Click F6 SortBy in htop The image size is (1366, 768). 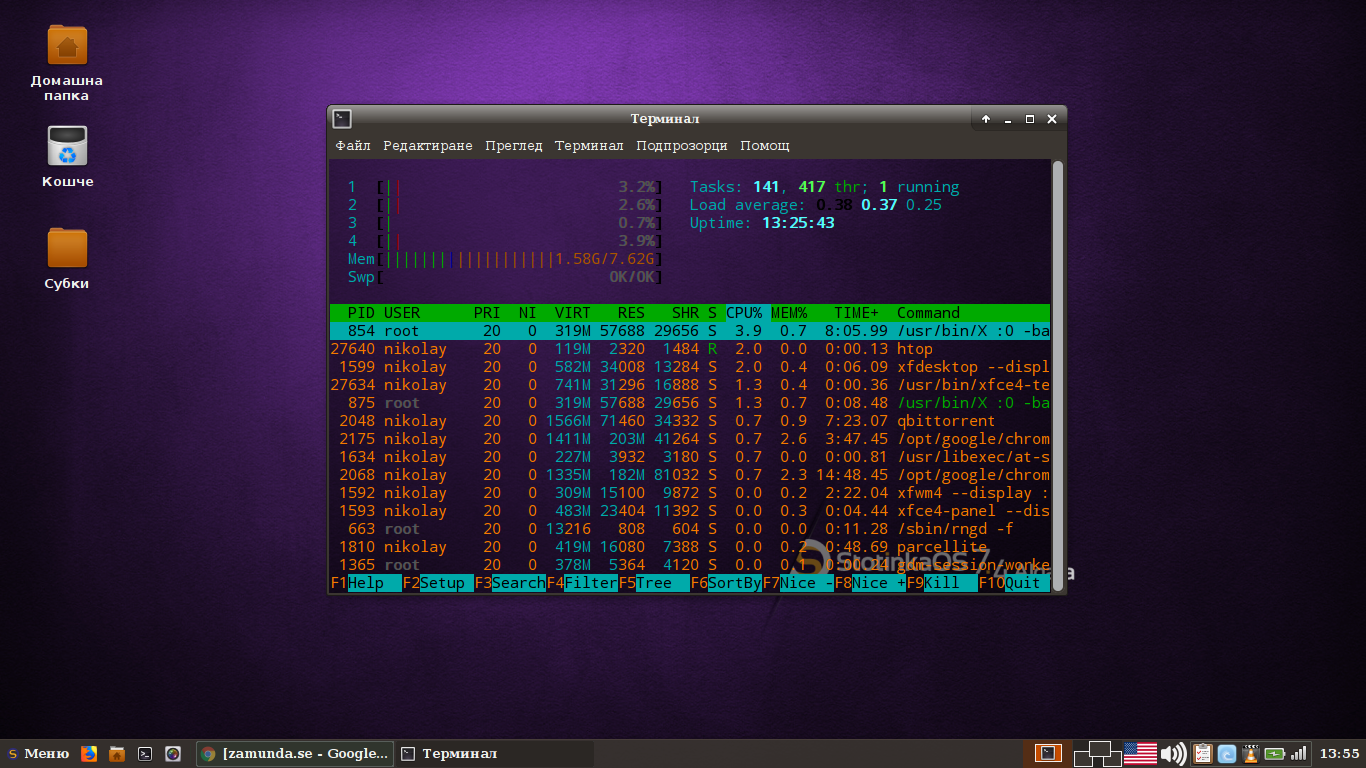click(726, 583)
